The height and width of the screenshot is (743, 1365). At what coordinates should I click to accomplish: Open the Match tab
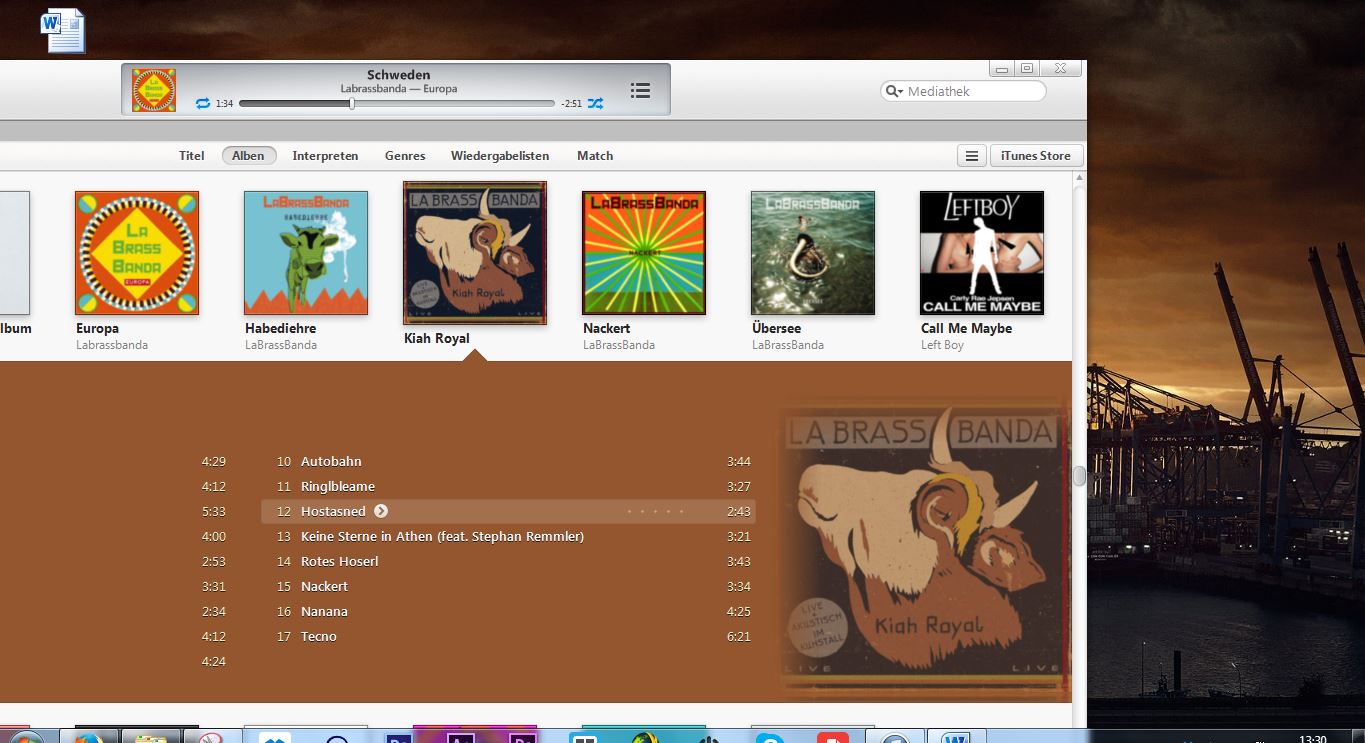tap(595, 156)
